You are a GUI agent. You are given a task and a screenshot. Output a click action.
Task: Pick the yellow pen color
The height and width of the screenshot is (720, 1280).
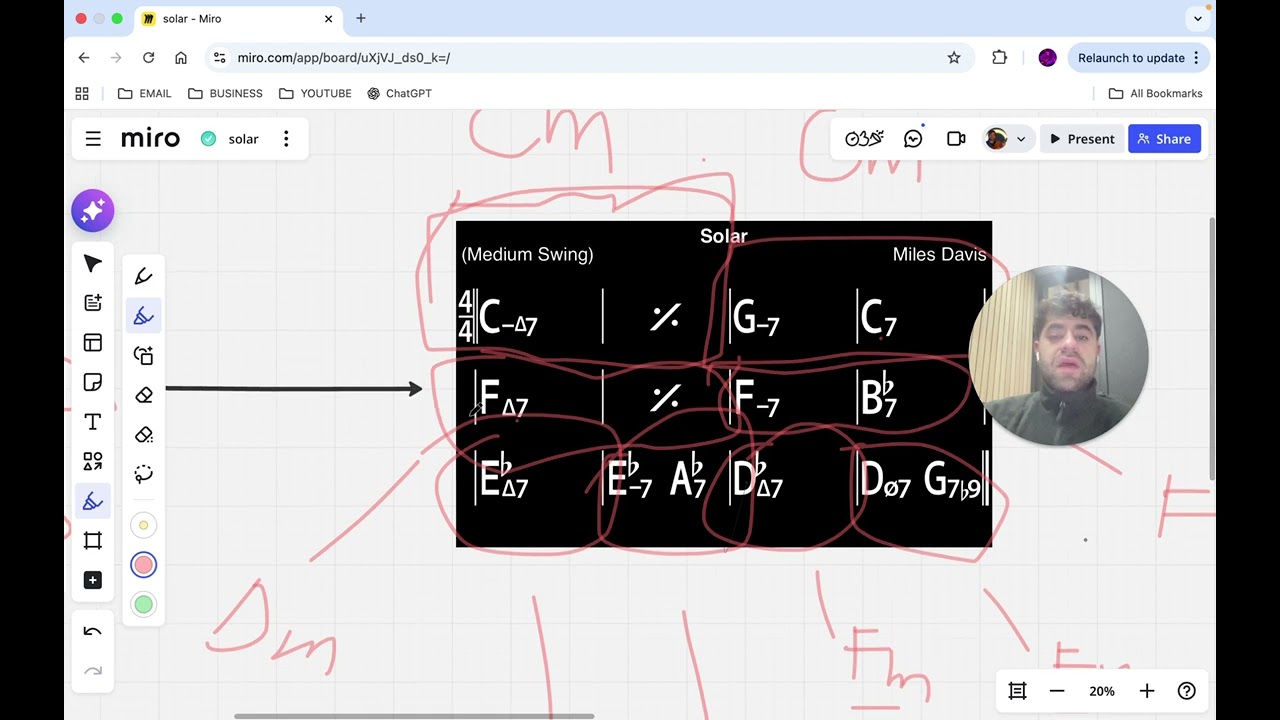(144, 525)
